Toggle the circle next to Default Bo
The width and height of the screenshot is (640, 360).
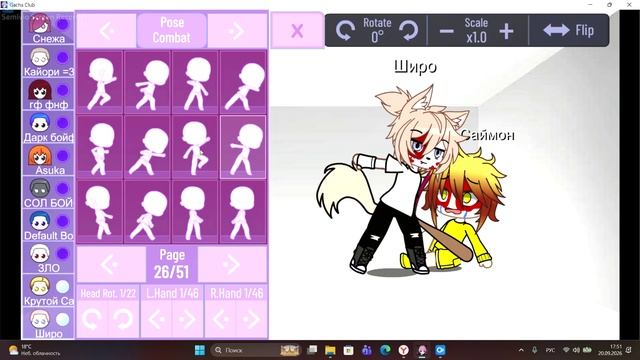(x=62, y=221)
